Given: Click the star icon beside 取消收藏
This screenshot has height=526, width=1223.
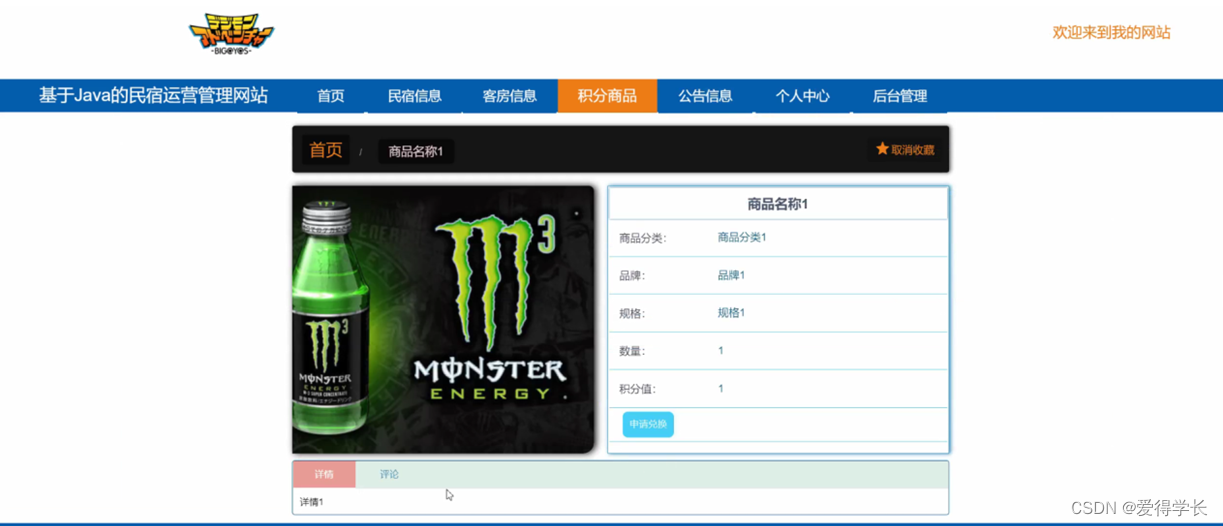Looking at the screenshot, I should [x=882, y=149].
